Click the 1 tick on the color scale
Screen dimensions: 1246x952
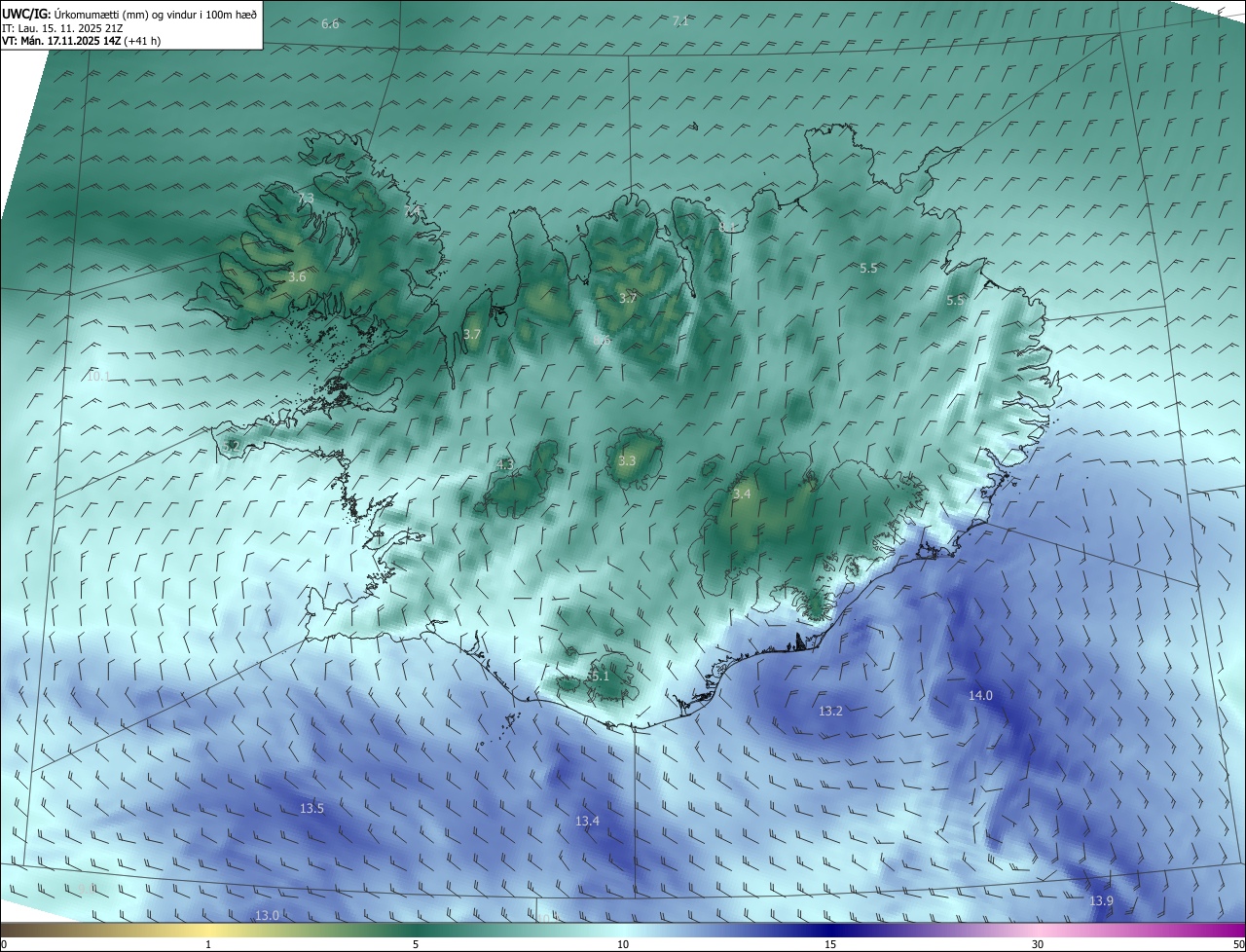click(x=208, y=945)
